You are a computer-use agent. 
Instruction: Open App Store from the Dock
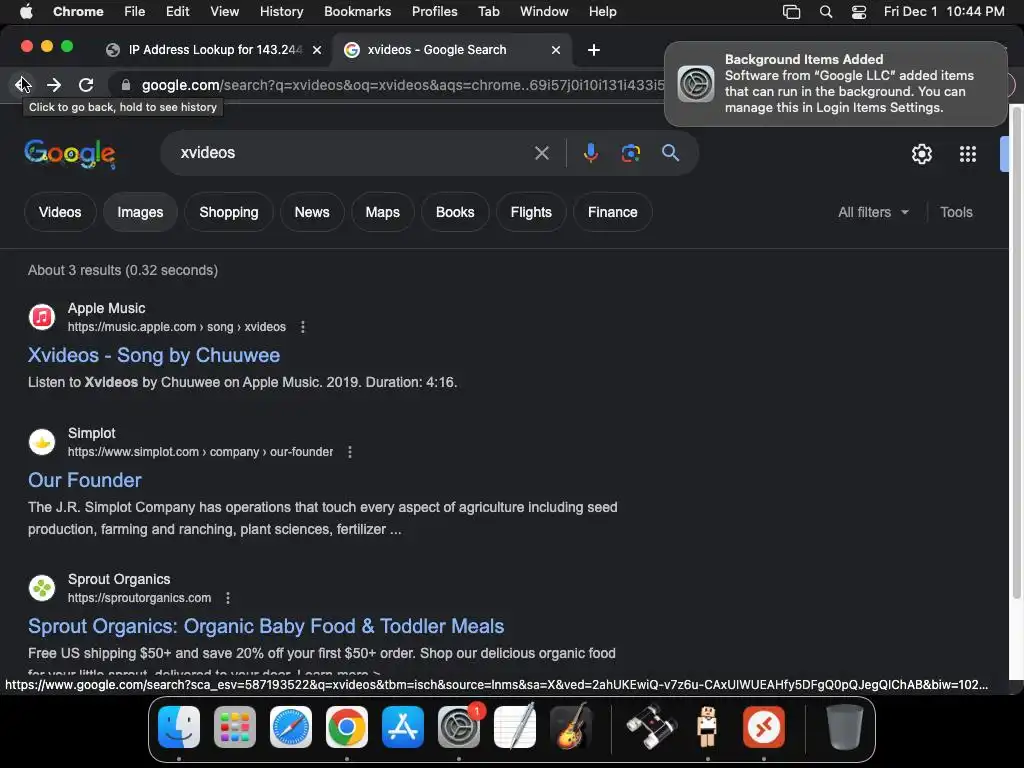[403, 727]
